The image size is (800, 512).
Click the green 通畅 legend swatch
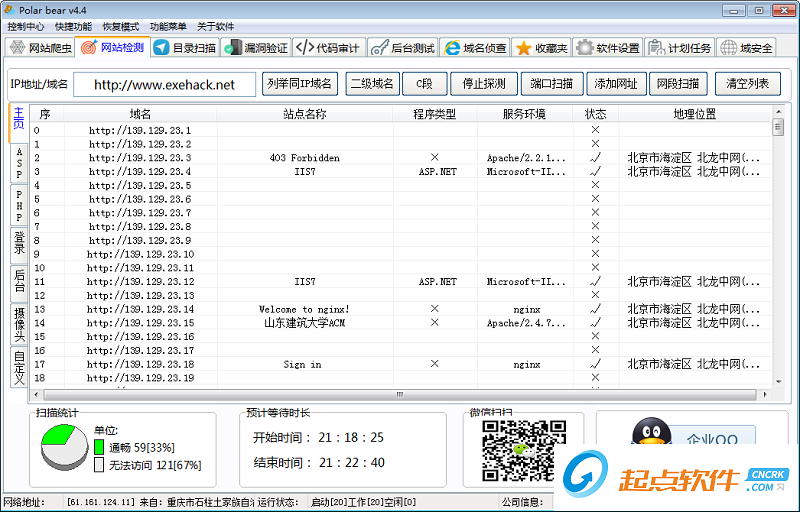(x=99, y=447)
